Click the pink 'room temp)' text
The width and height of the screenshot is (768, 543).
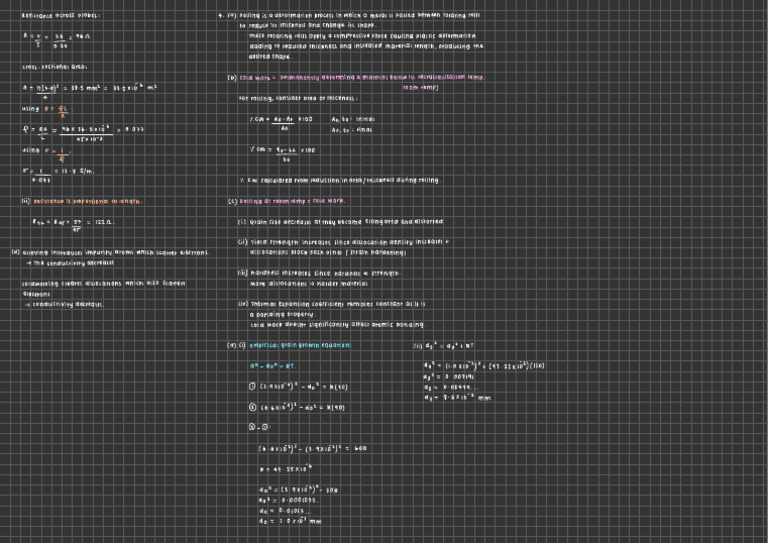420,88
